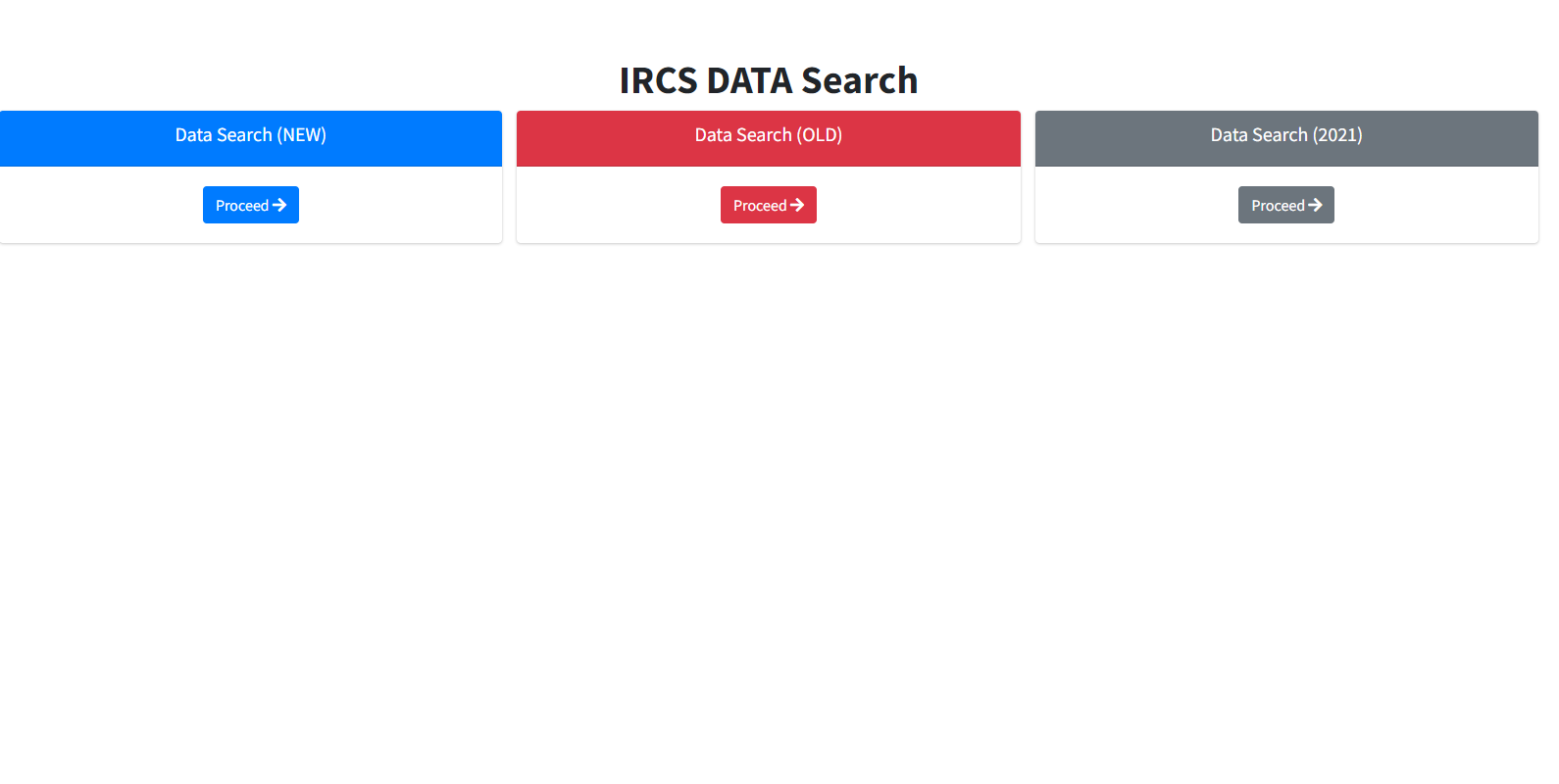Click the "(NEW)" text in the blue header
The image size is (1559, 784).
click(x=302, y=135)
